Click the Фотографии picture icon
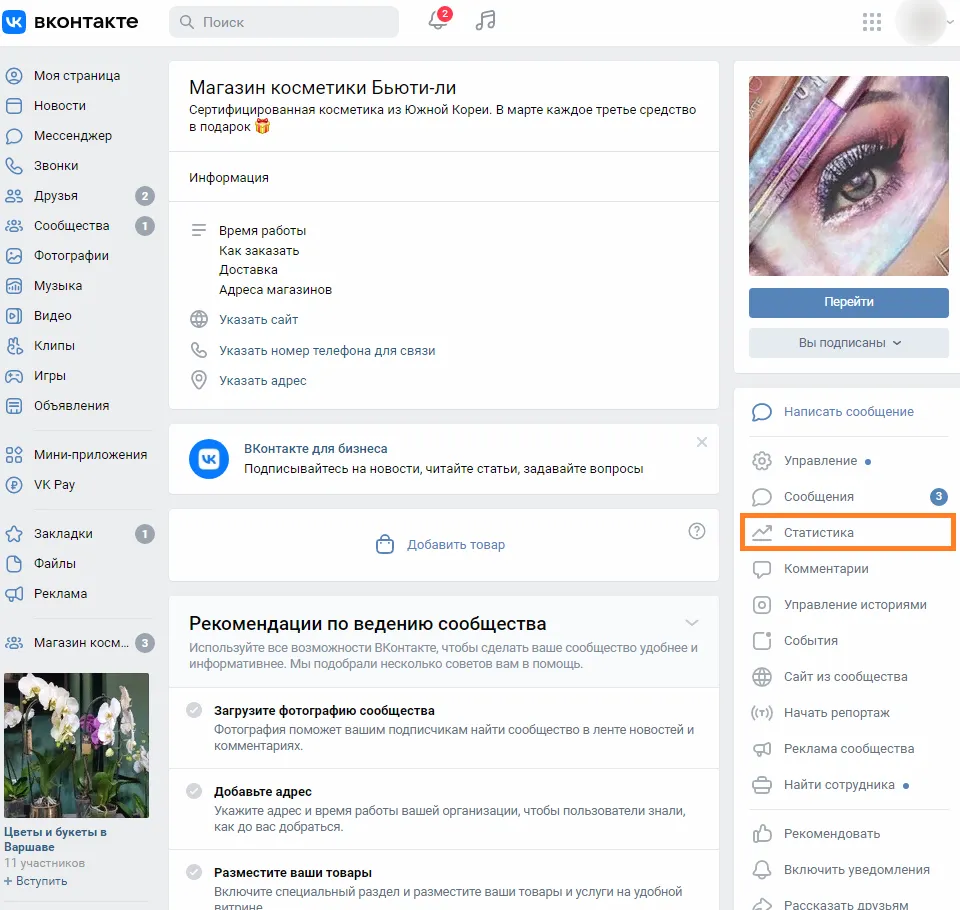 (x=14, y=256)
